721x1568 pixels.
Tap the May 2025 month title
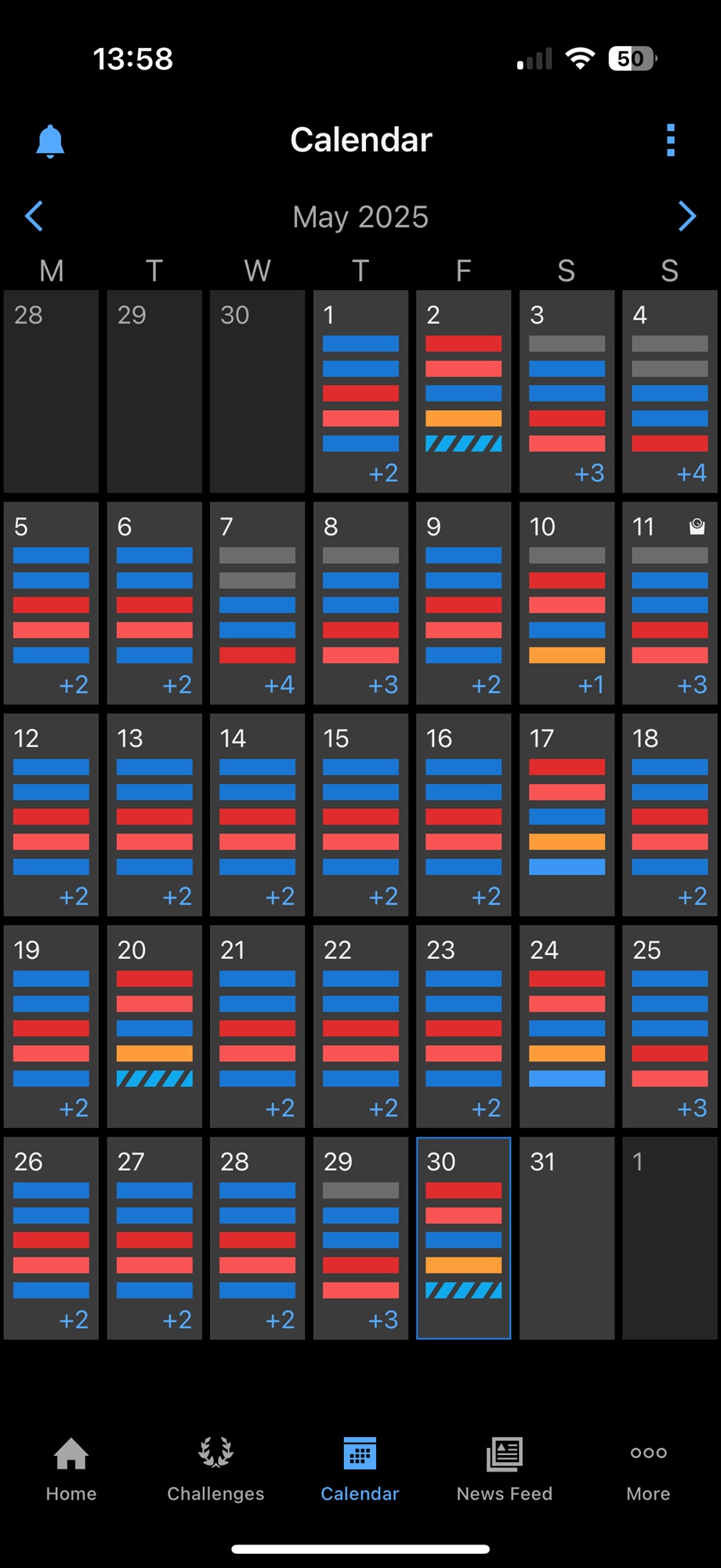point(360,217)
